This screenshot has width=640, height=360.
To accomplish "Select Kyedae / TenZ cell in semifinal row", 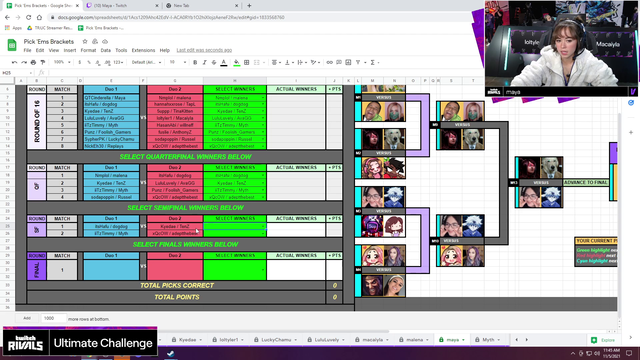I will click(175, 226).
